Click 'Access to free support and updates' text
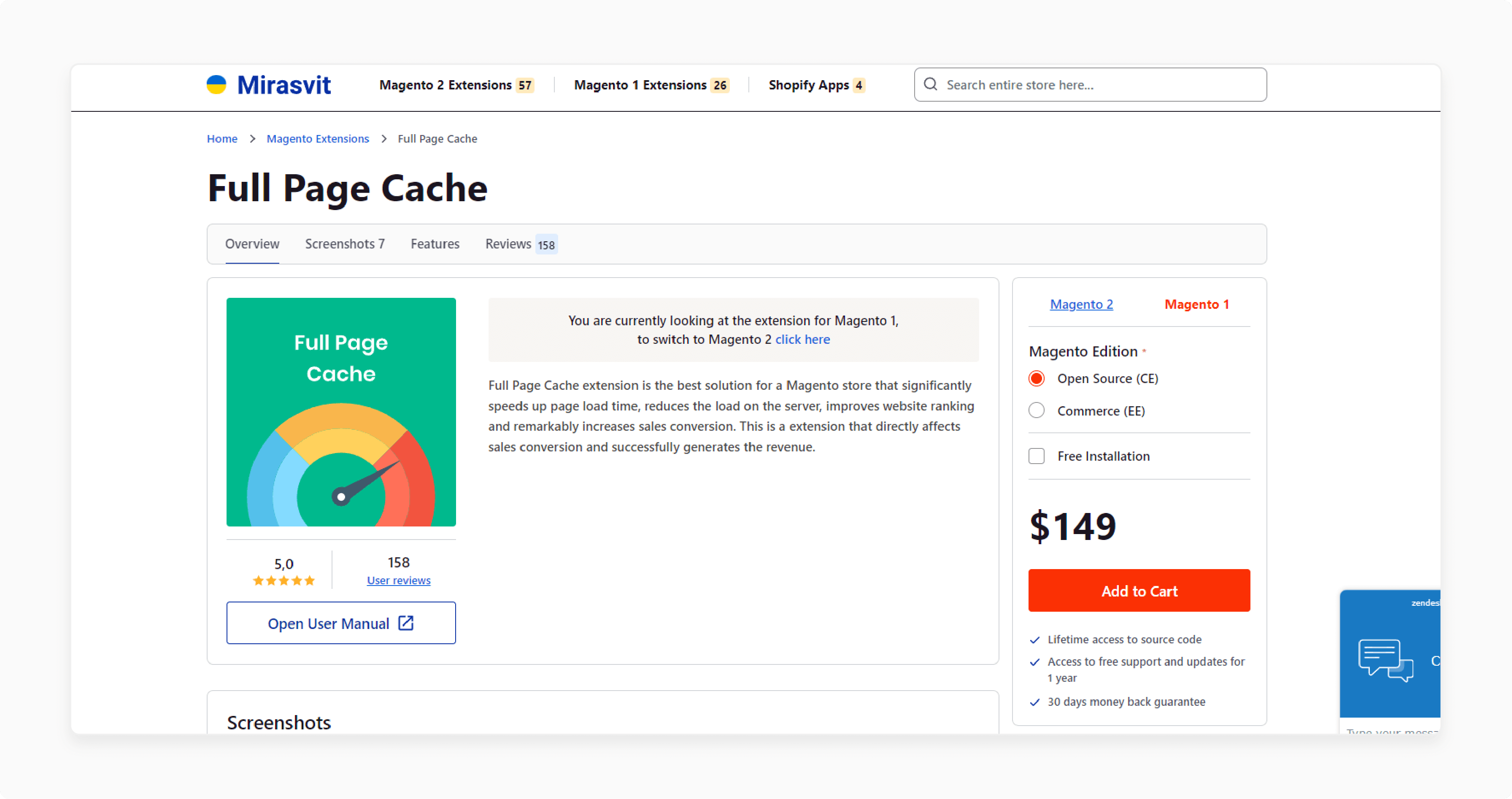Screen dimensions: 1512x799 pyautogui.click(x=1146, y=669)
